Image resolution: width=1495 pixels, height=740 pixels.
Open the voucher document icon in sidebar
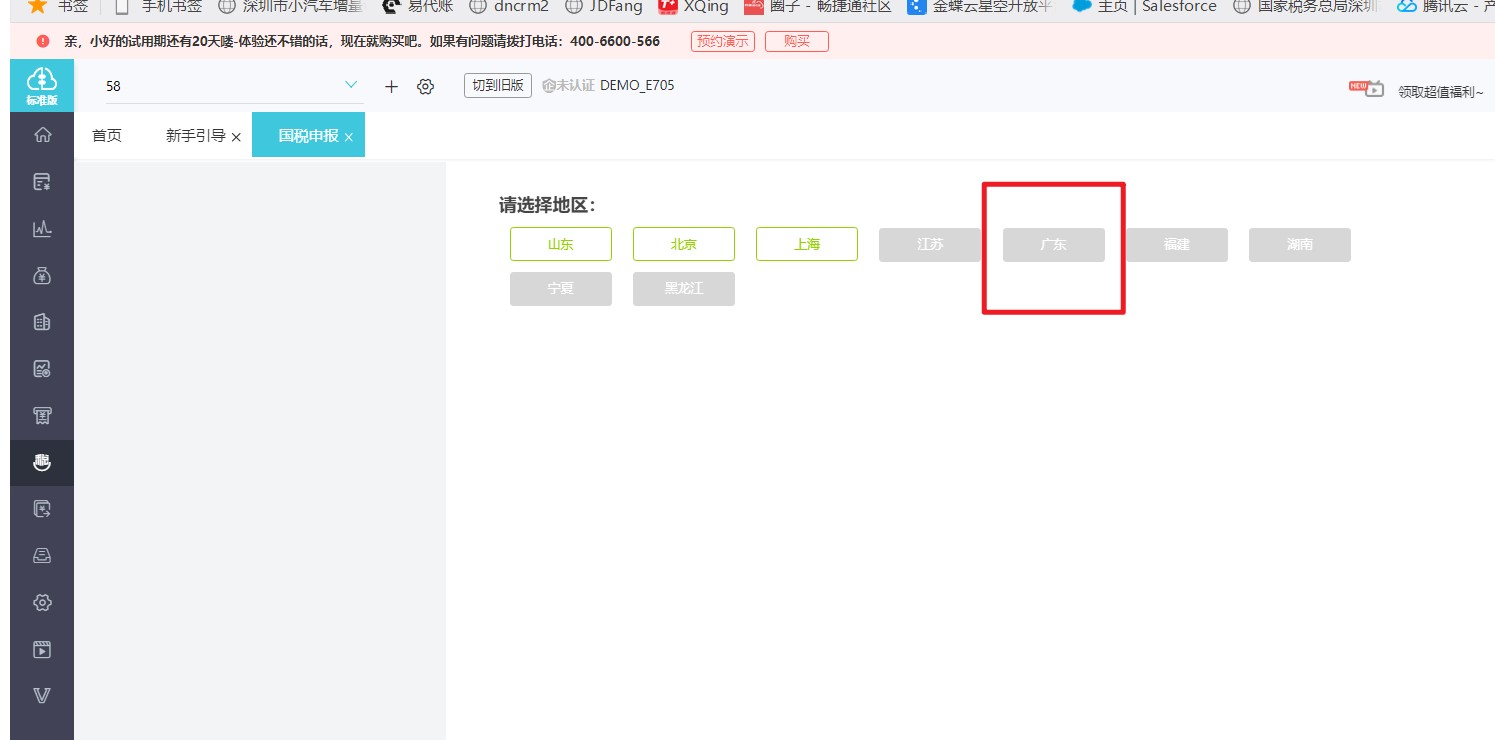[42, 182]
